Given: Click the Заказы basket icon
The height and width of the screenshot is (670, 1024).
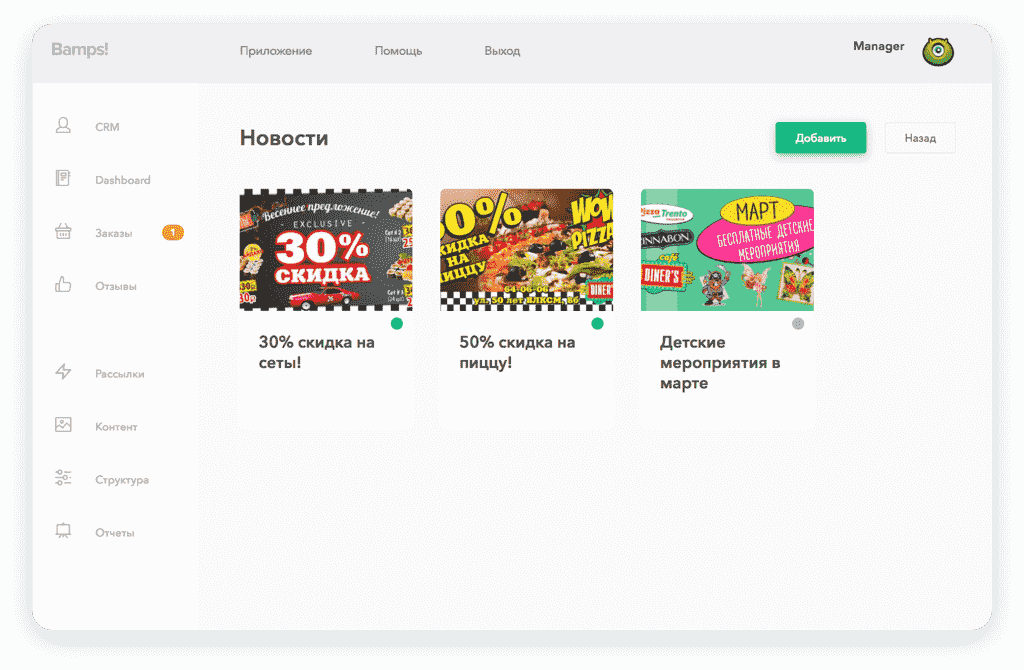Looking at the screenshot, I should click(x=63, y=232).
